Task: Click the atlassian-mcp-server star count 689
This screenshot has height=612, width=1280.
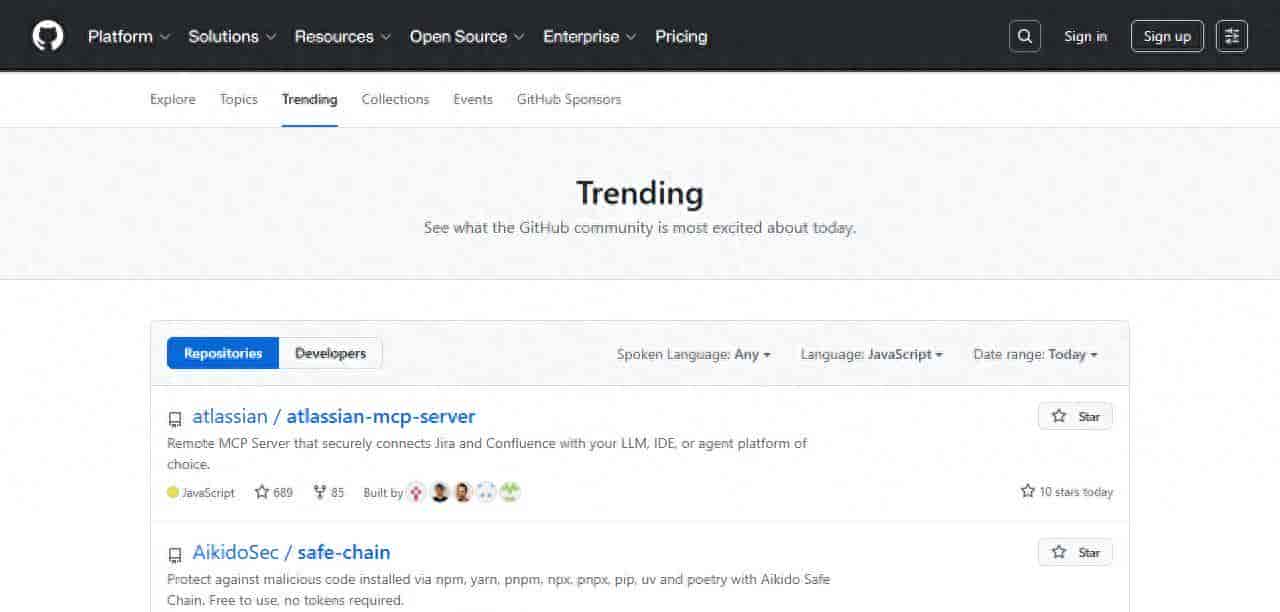Action: [x=274, y=492]
